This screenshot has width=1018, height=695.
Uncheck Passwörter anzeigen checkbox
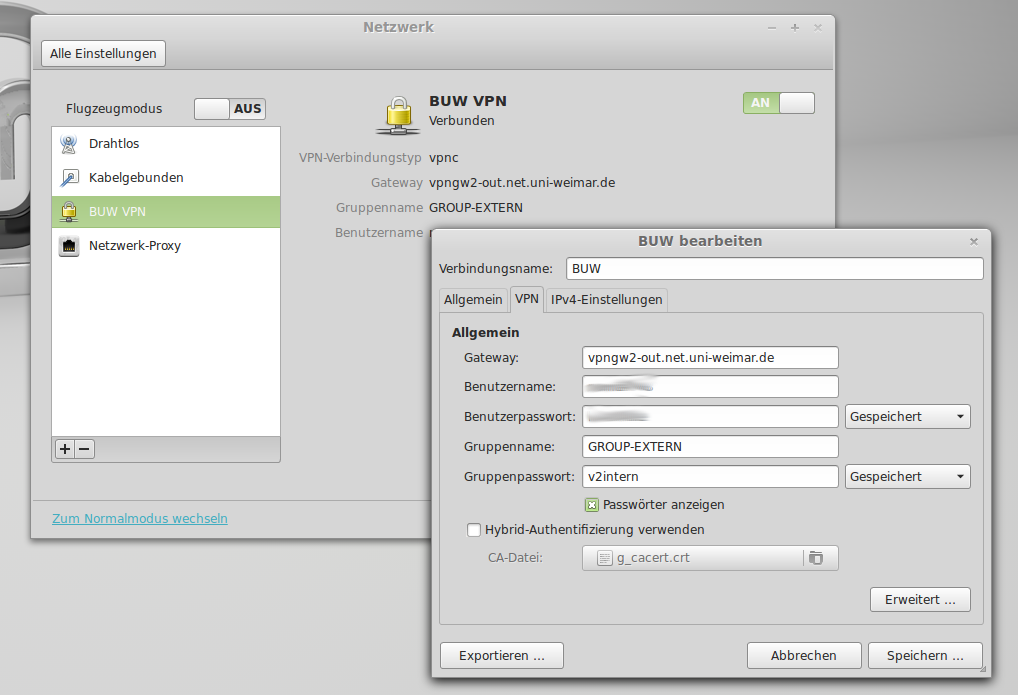(x=592, y=505)
